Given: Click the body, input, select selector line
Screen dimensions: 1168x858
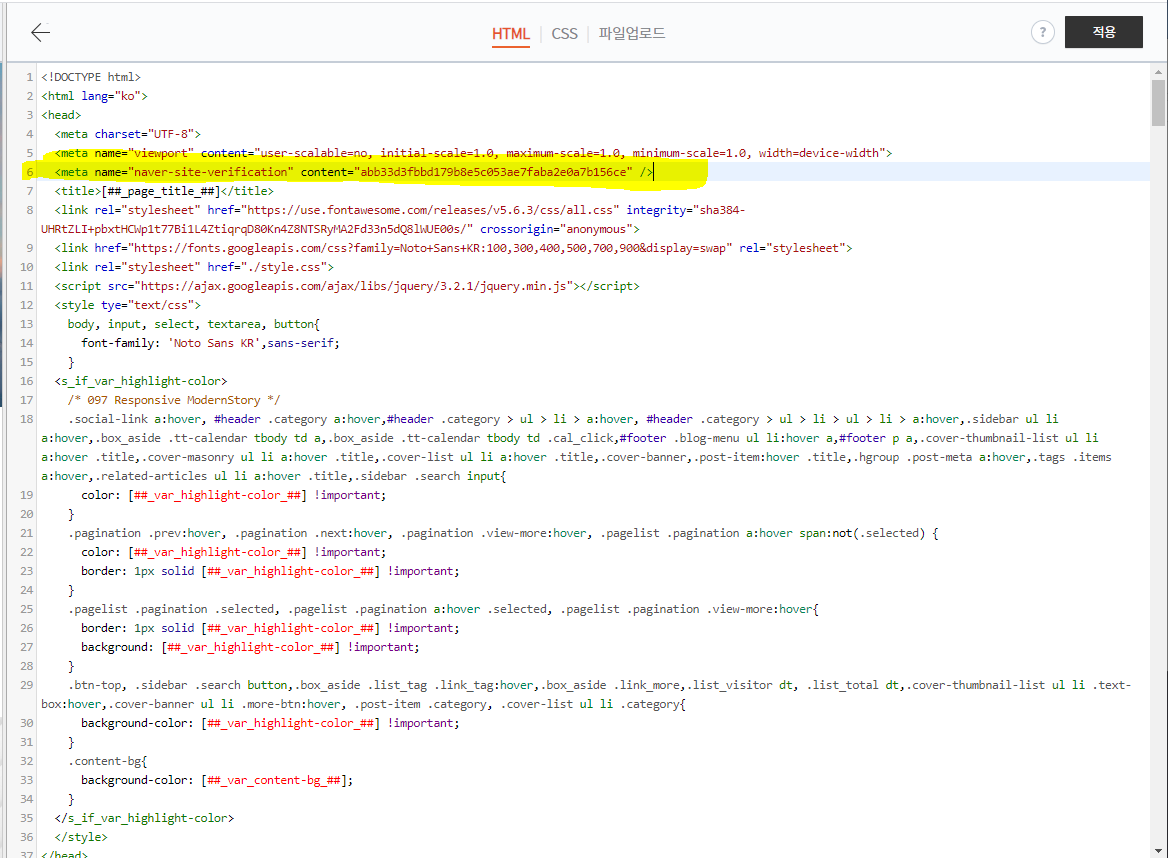Looking at the screenshot, I should (x=194, y=324).
